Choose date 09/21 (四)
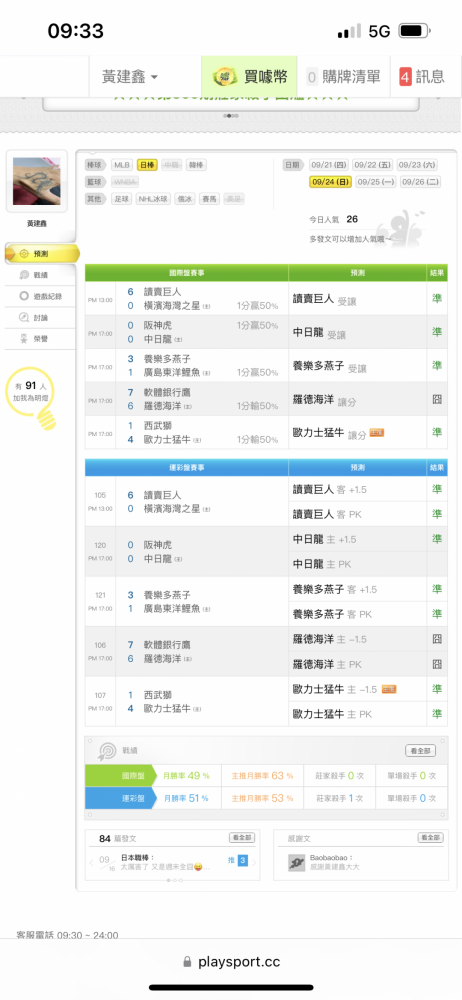The width and height of the screenshot is (462, 1000). (x=329, y=165)
